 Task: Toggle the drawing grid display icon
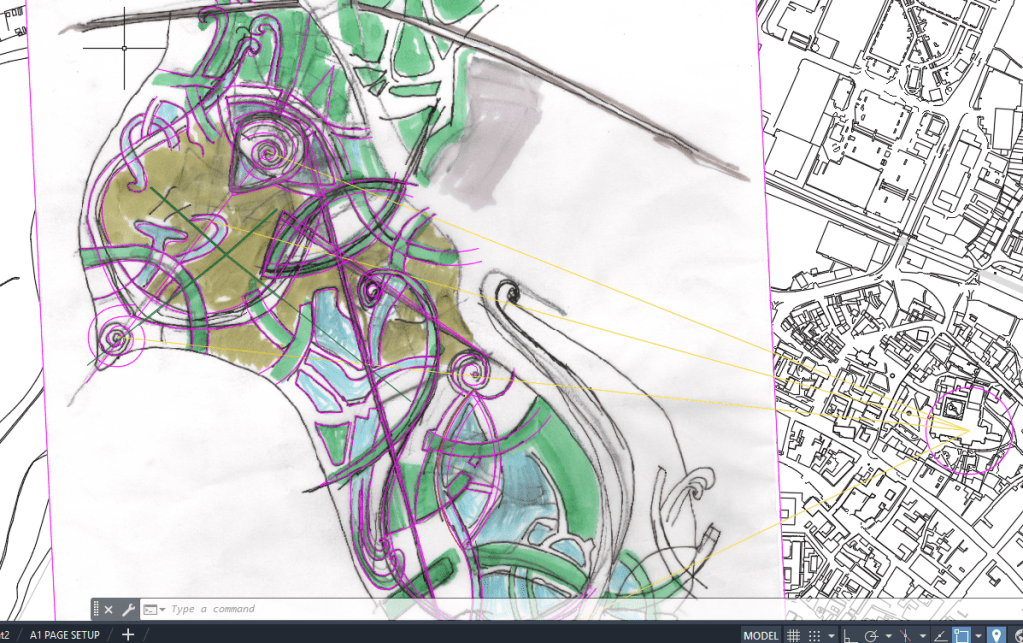pos(793,636)
